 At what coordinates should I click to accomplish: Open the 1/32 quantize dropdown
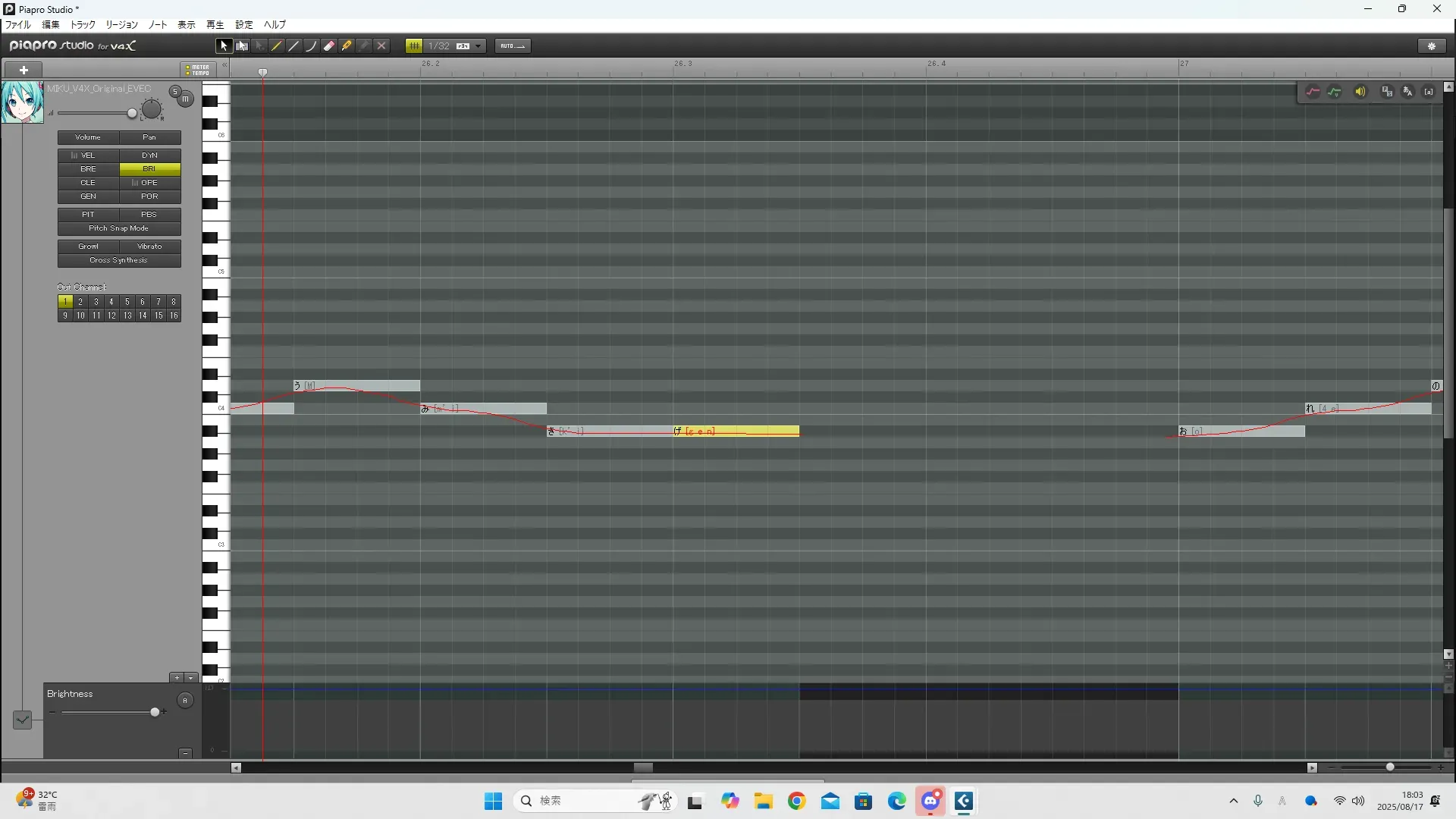tap(478, 46)
